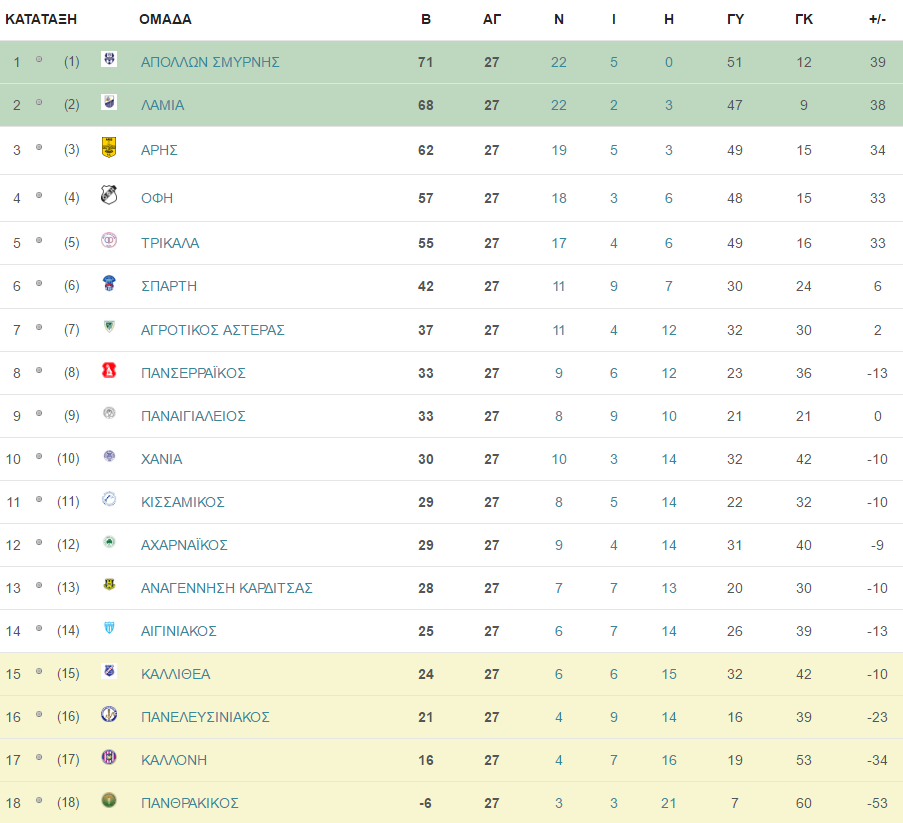Open the ΑΙΓΙΝΙΑΚΟΣ team link

179,631
